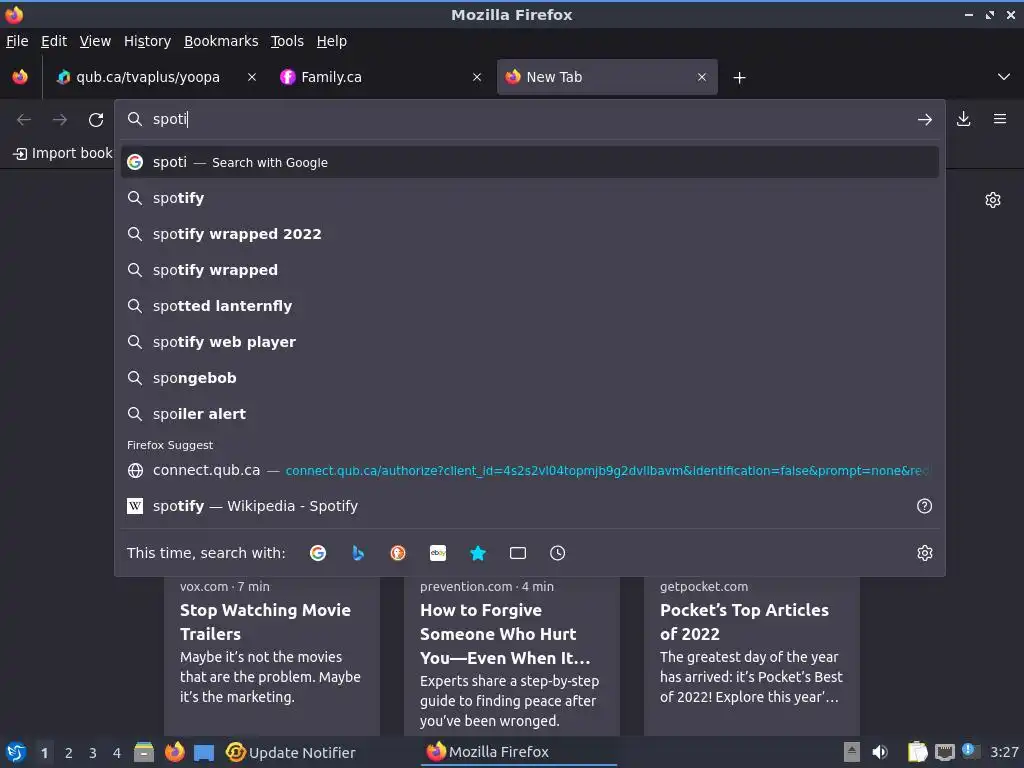
Task: Open the View menu
Action: pos(95,41)
